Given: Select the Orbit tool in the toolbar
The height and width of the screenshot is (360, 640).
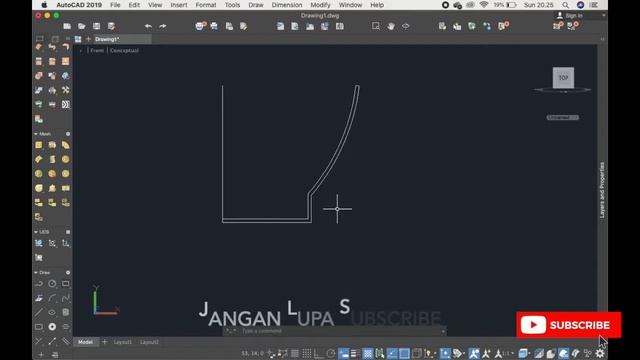Looking at the screenshot, I should [x=406, y=26].
